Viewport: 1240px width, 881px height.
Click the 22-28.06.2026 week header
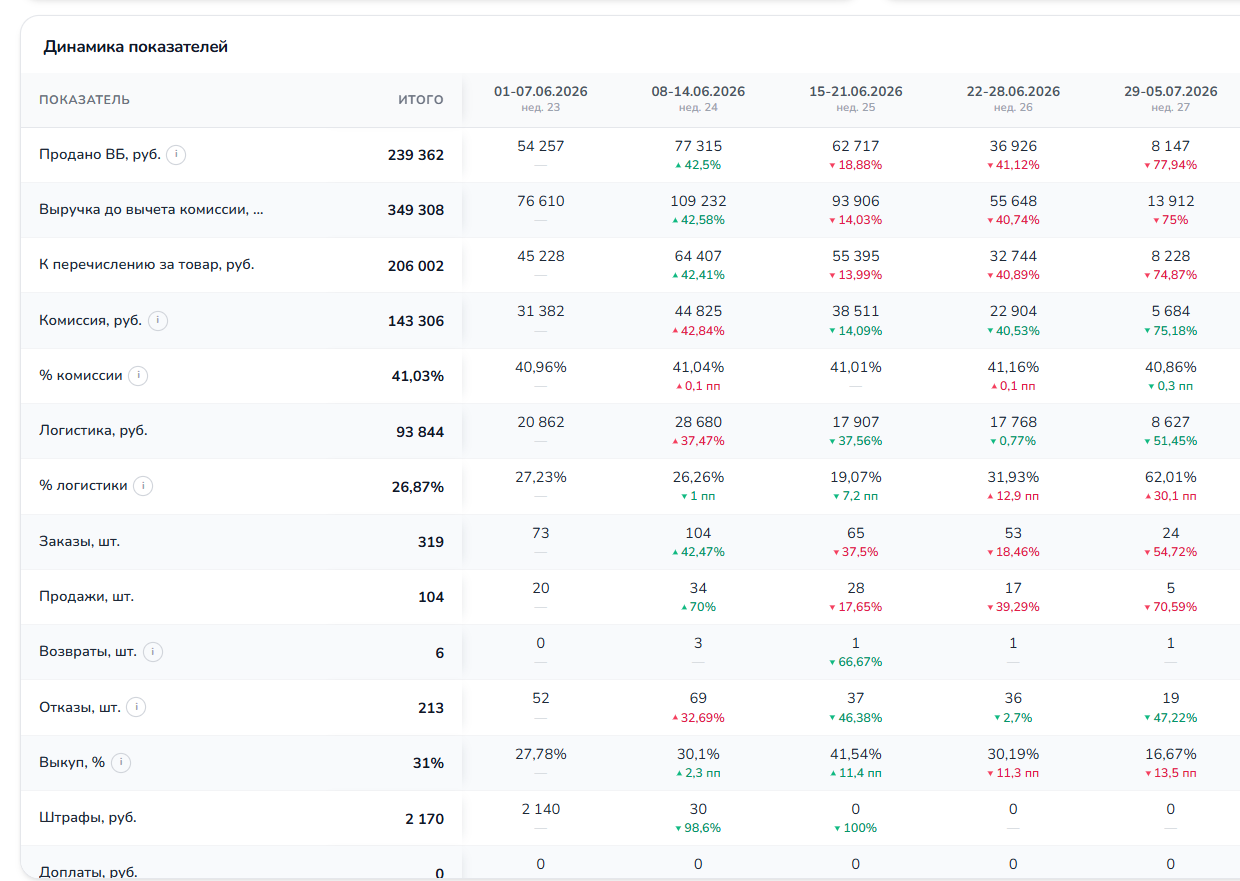coord(1013,98)
